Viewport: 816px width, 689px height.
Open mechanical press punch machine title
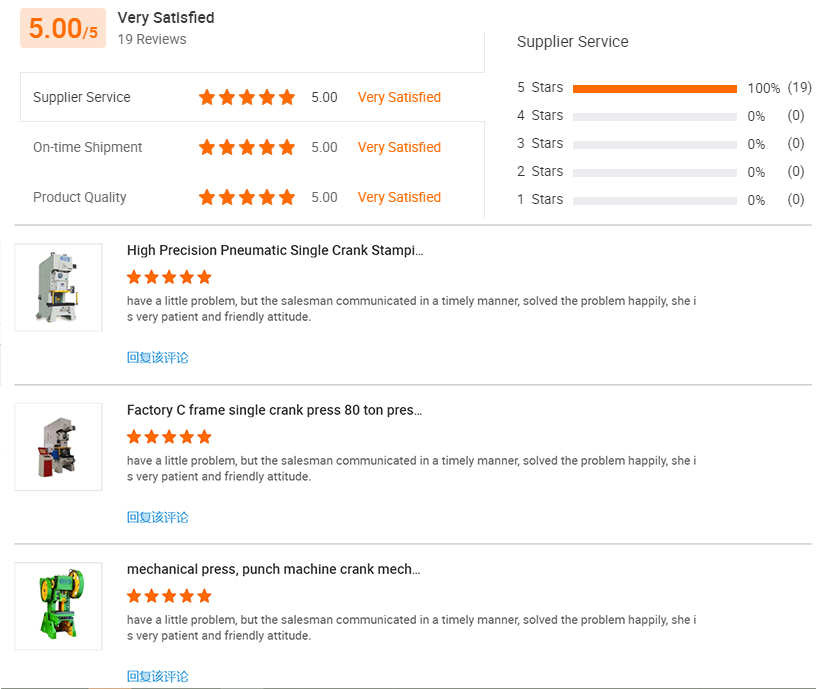tap(273, 569)
